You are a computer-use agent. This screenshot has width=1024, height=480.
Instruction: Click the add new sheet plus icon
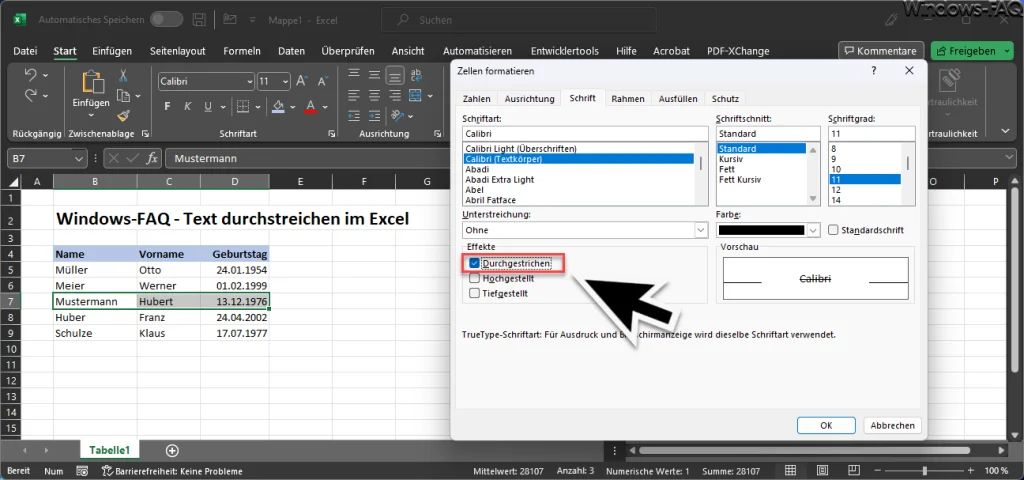(x=172, y=450)
